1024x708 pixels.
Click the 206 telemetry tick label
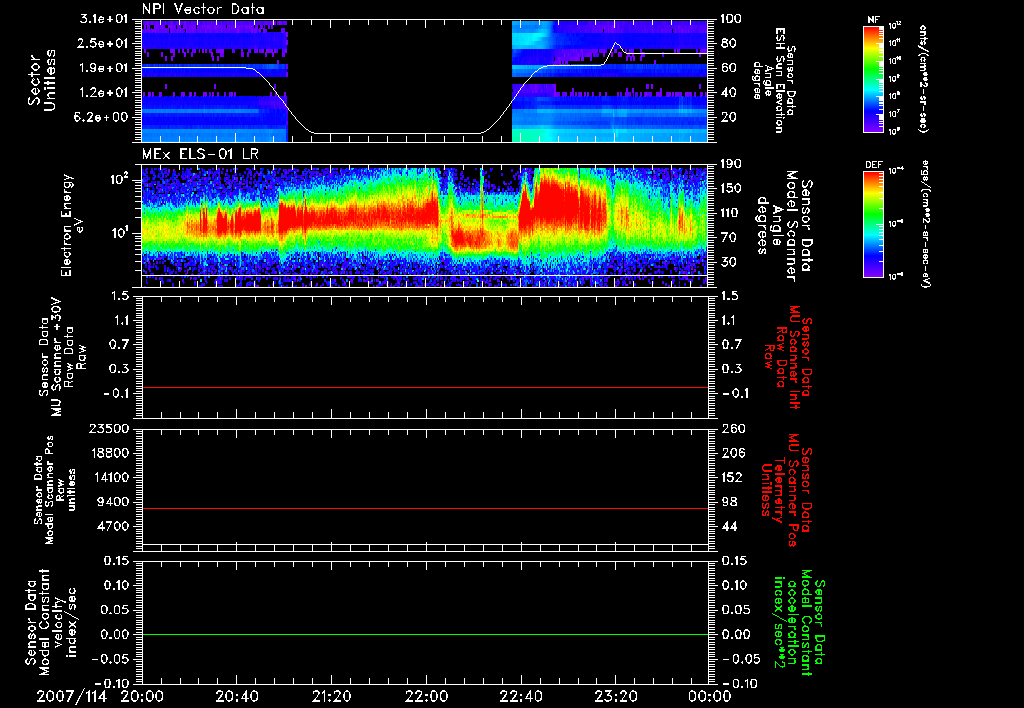point(733,453)
